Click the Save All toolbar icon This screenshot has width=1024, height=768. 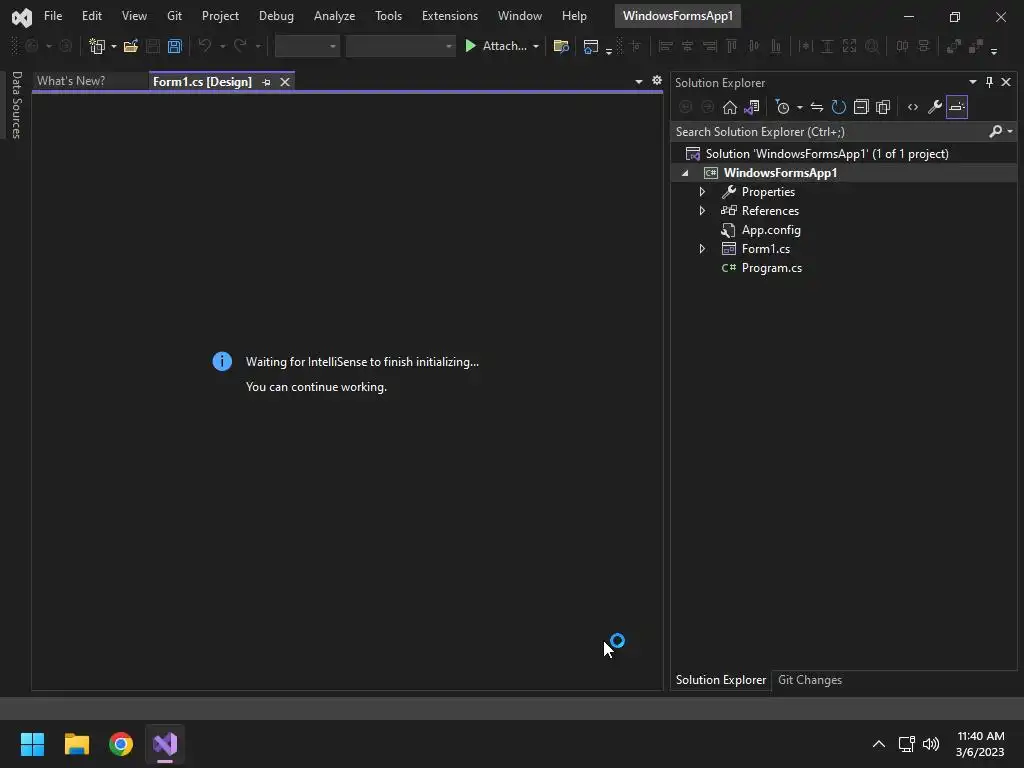coord(174,46)
